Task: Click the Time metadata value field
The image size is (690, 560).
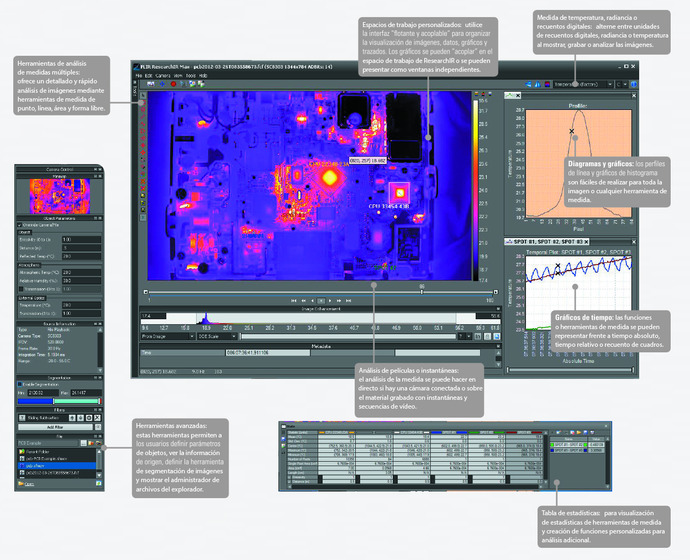Action: coord(268,353)
